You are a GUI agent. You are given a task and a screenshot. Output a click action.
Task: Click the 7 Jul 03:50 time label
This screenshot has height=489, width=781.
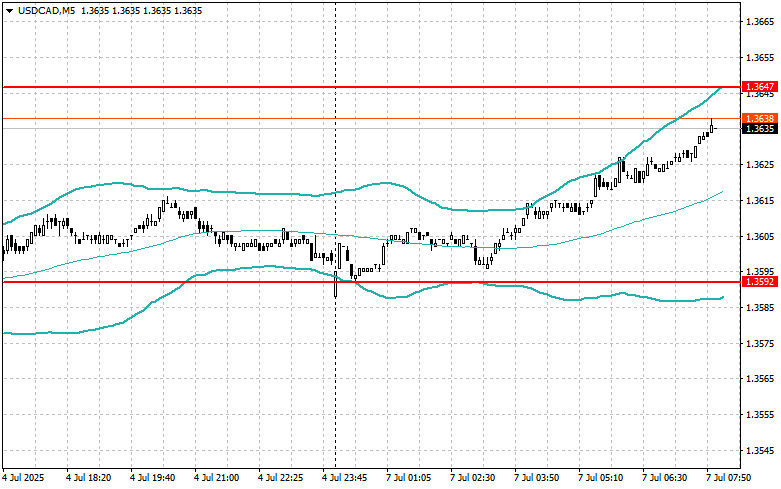pos(536,478)
